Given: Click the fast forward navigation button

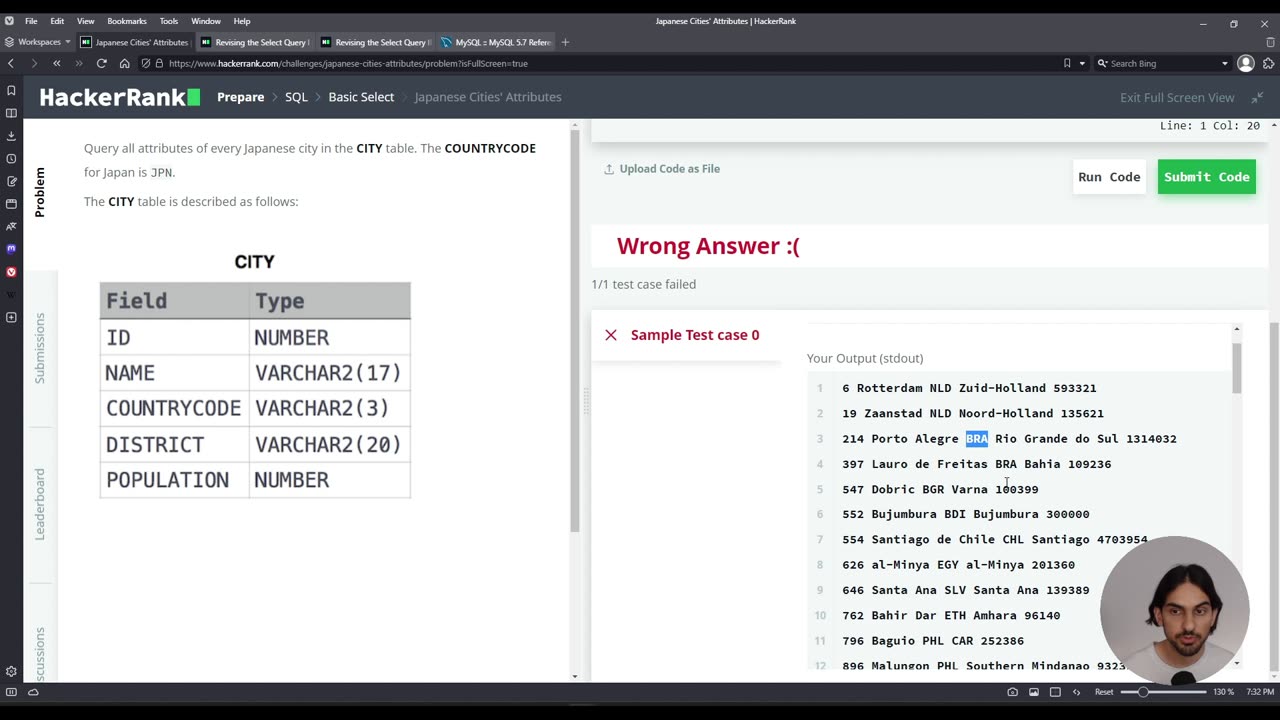Looking at the screenshot, I should [x=79, y=63].
